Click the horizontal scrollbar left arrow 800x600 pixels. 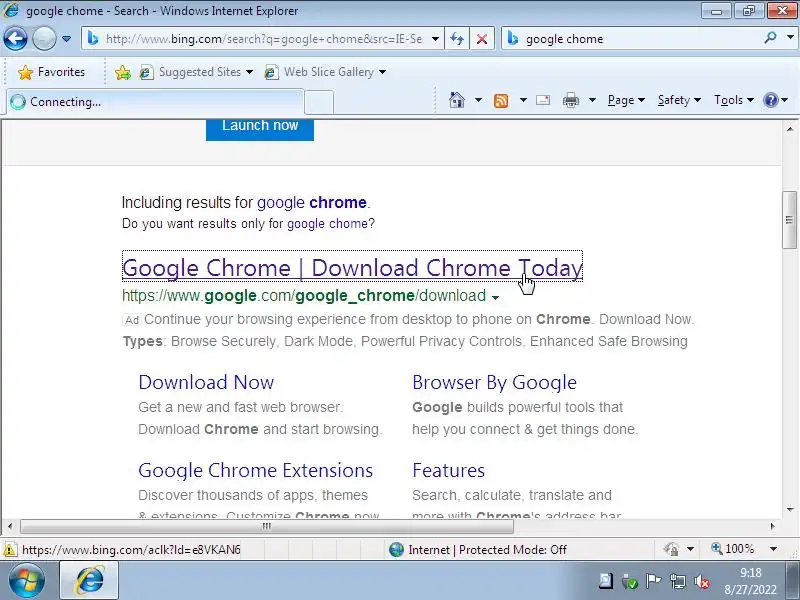(10, 526)
